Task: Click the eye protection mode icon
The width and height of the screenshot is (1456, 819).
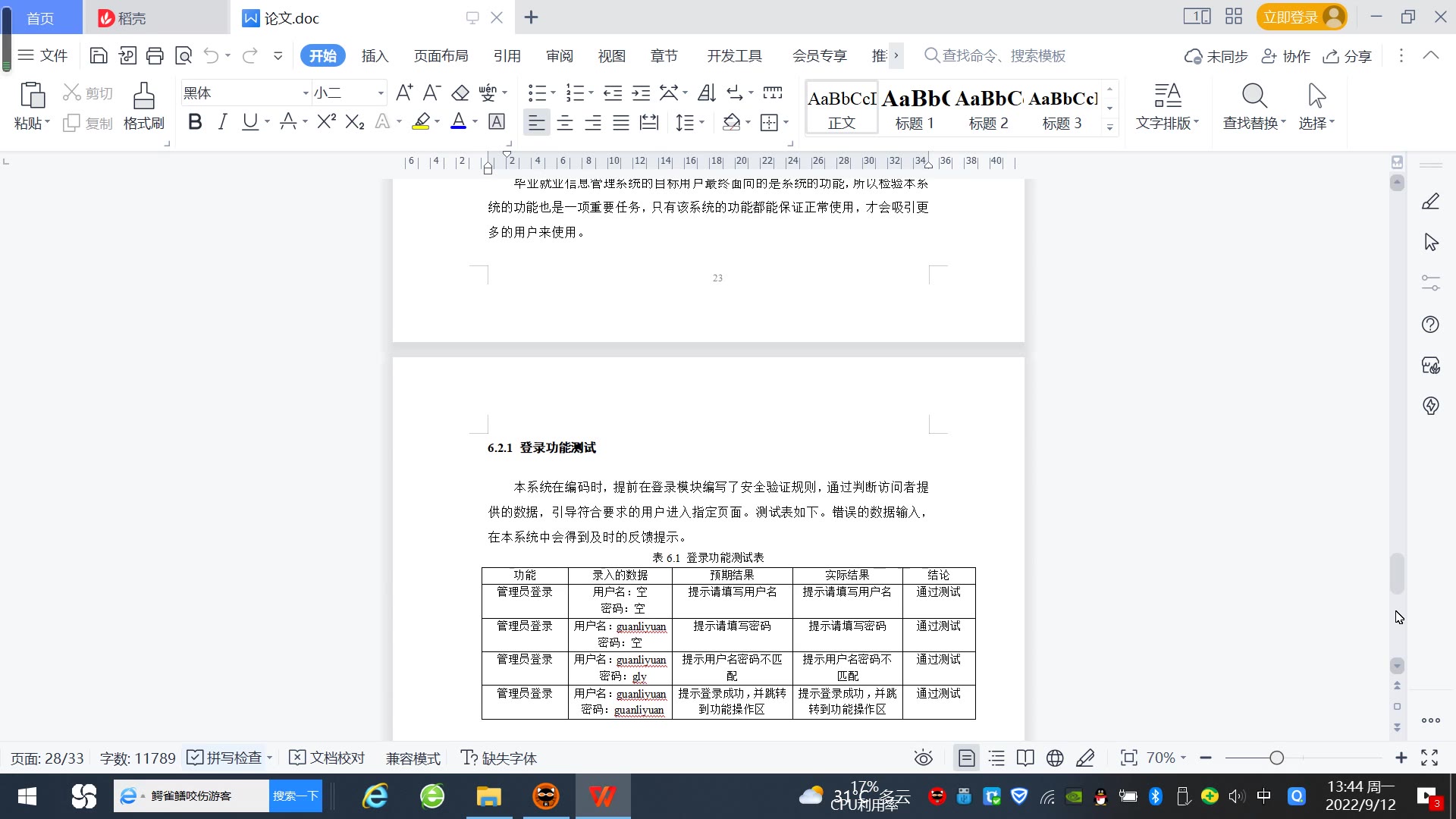Action: click(x=923, y=758)
